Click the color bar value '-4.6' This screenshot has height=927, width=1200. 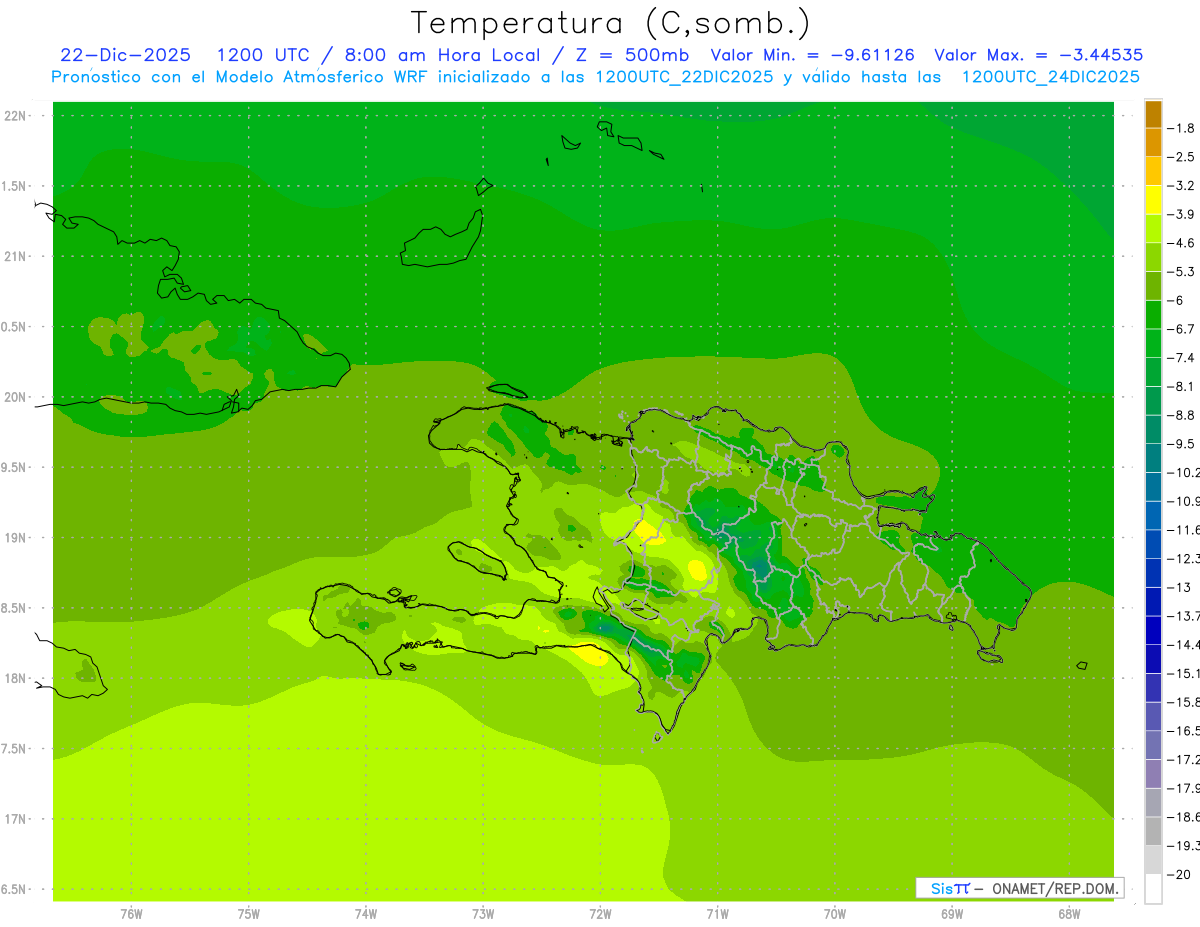[1182, 243]
